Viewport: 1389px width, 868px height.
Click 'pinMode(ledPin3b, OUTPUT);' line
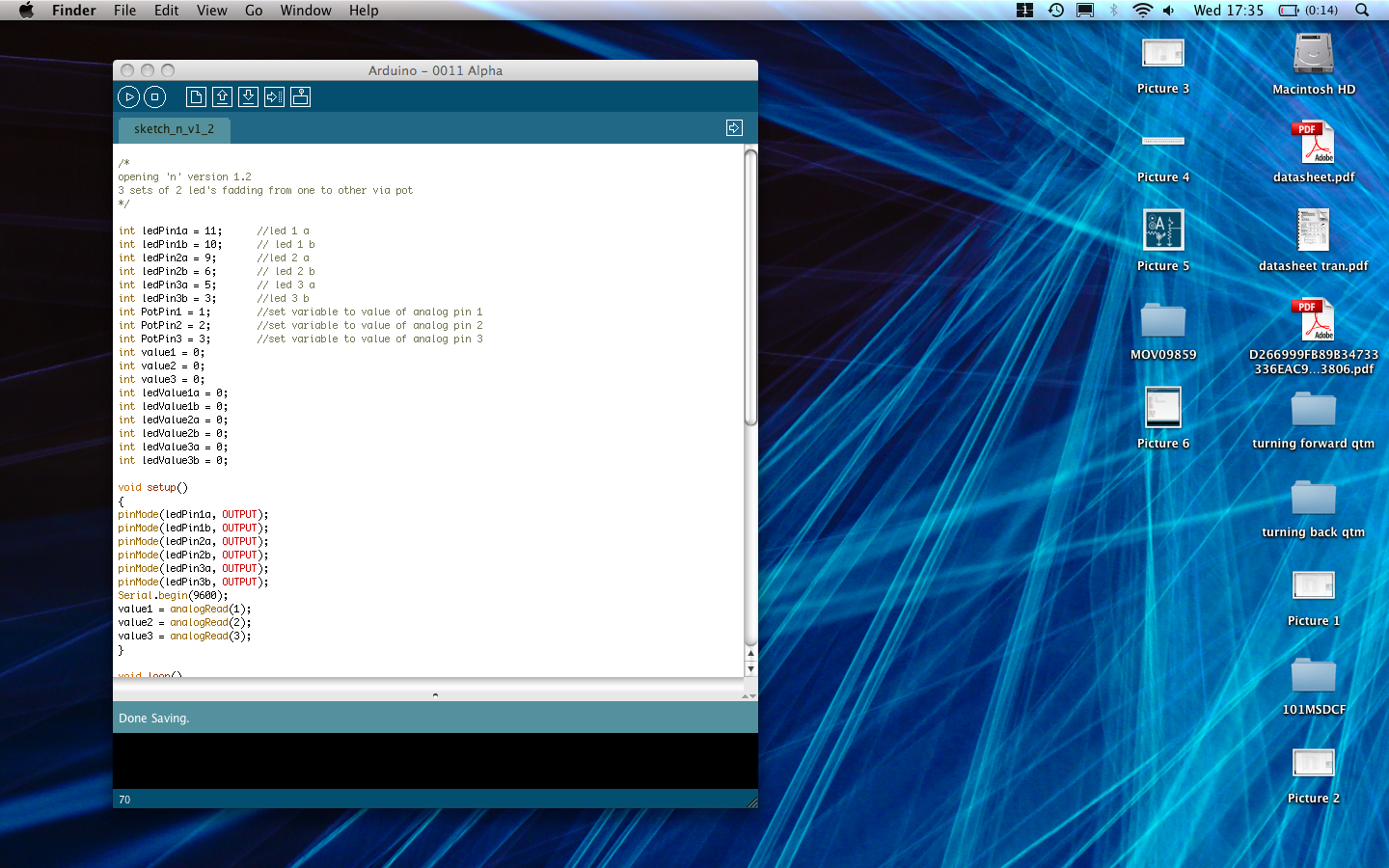[194, 583]
